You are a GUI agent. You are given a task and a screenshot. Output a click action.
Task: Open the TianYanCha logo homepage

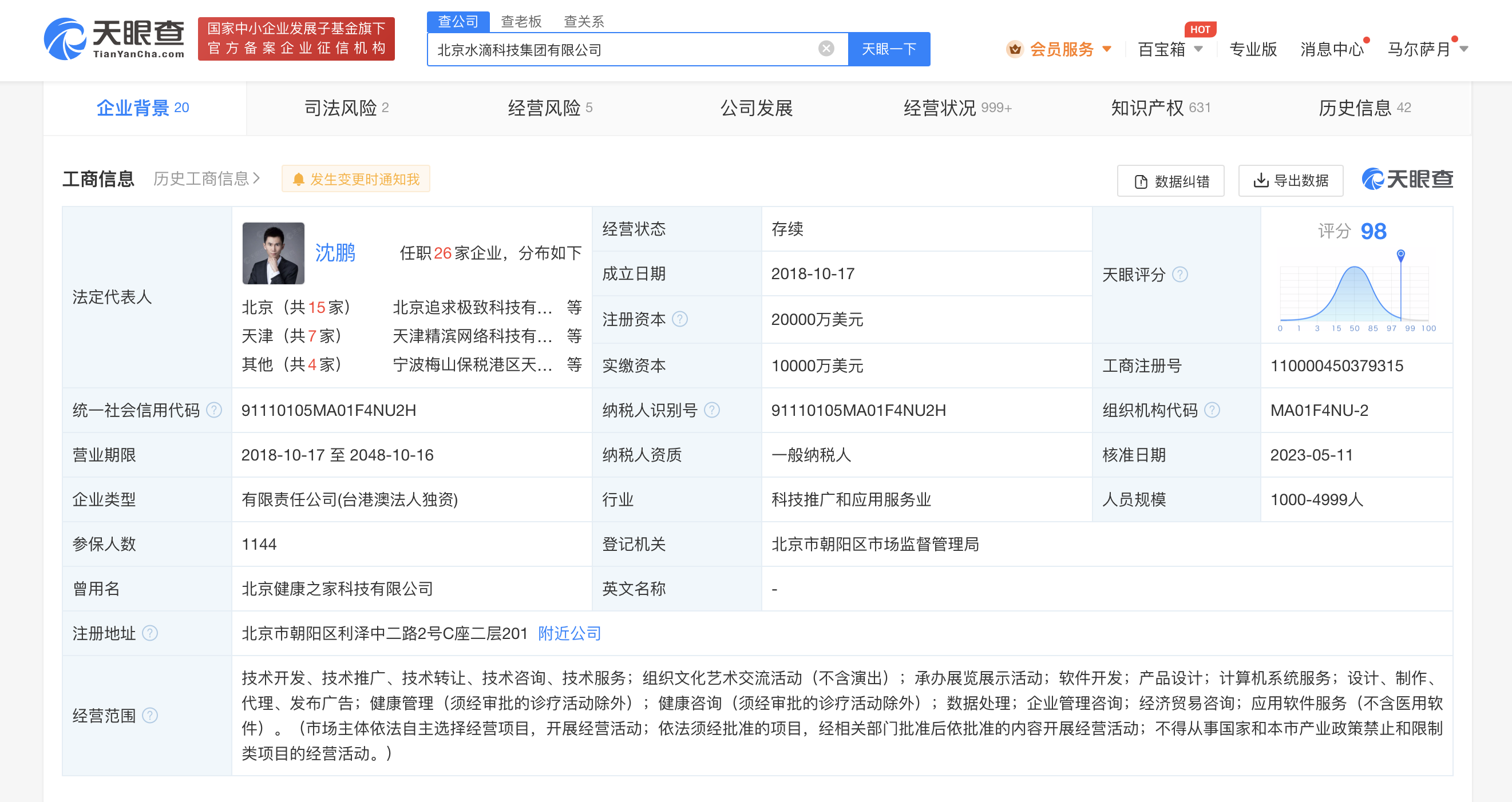pyautogui.click(x=114, y=39)
